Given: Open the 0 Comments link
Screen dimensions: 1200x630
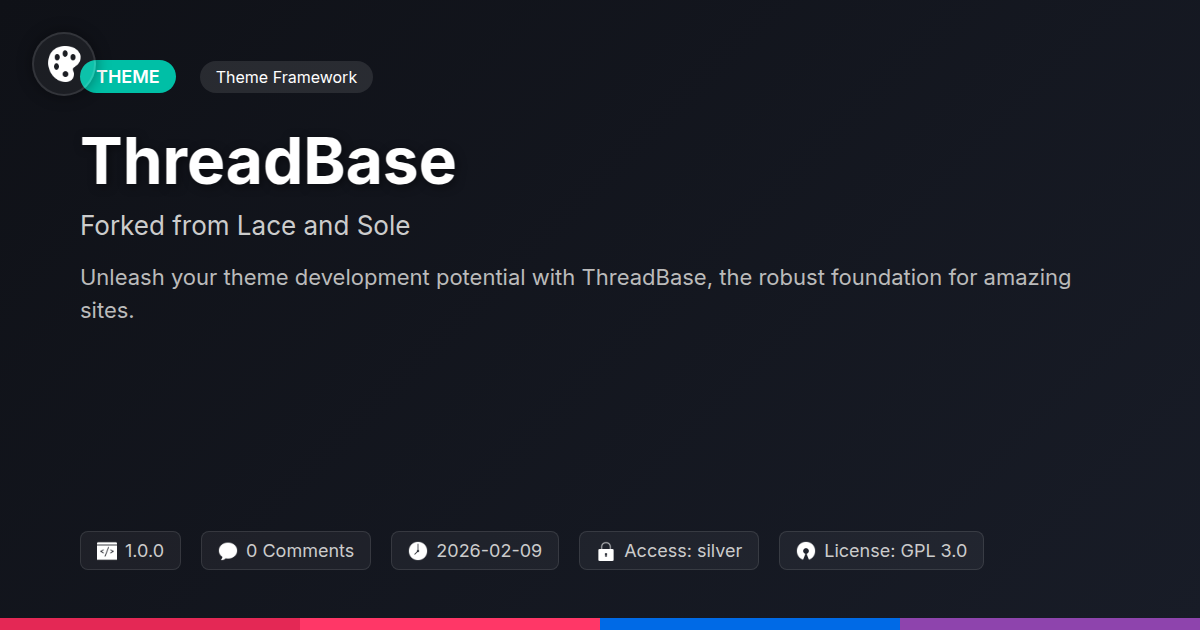Looking at the screenshot, I should point(286,551).
